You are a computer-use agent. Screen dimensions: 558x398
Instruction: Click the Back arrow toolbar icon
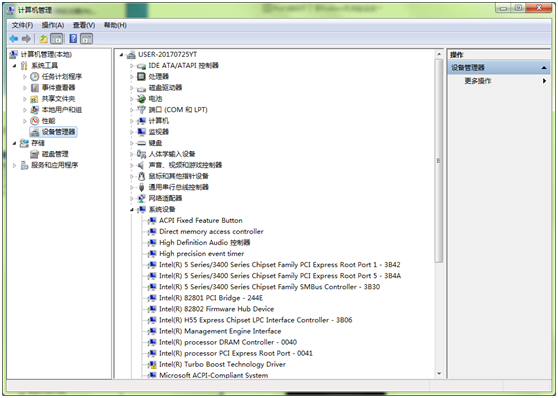point(14,39)
